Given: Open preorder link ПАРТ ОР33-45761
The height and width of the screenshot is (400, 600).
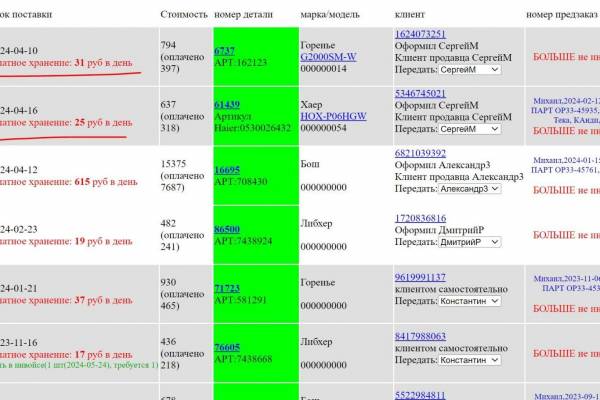Looking at the screenshot, I should pyautogui.click(x=566, y=170).
